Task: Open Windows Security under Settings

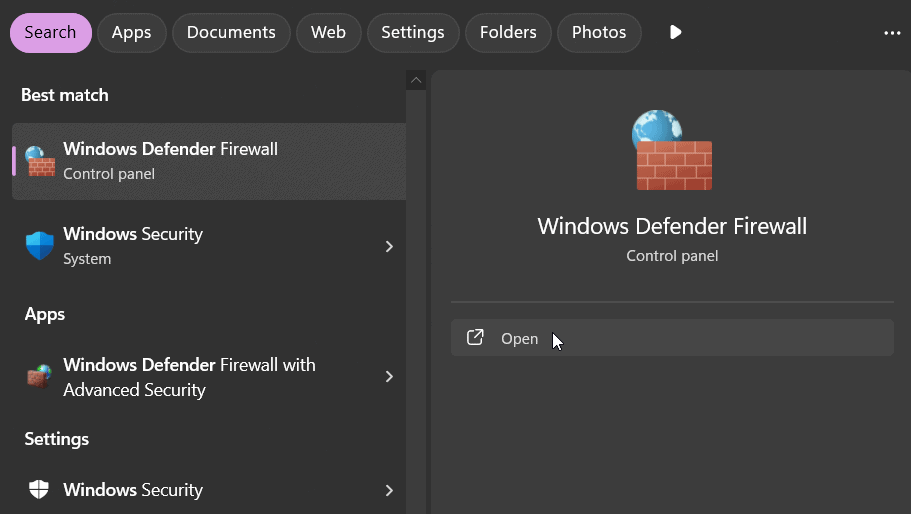Action: click(x=209, y=490)
